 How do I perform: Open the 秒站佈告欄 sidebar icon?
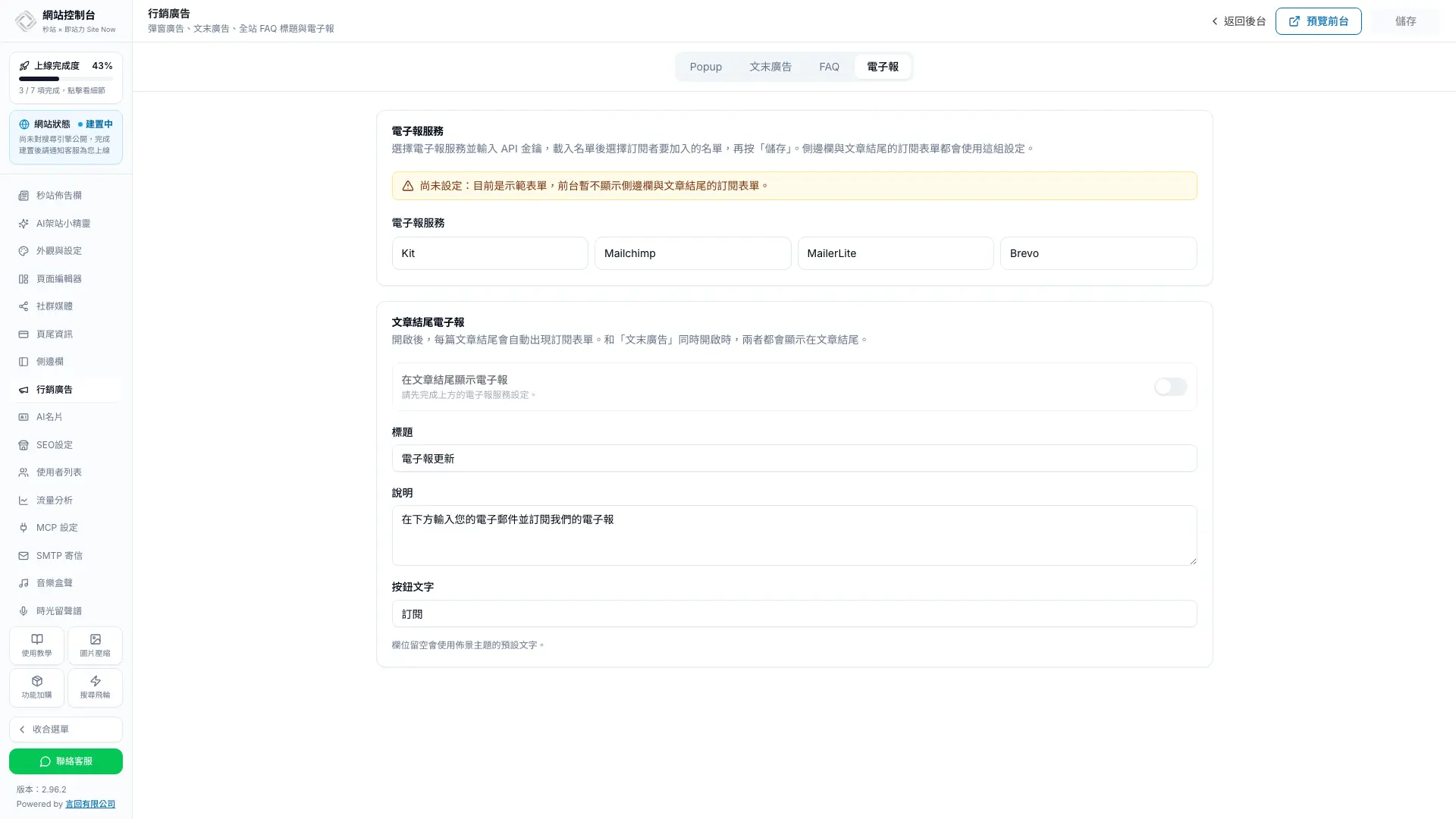point(24,196)
